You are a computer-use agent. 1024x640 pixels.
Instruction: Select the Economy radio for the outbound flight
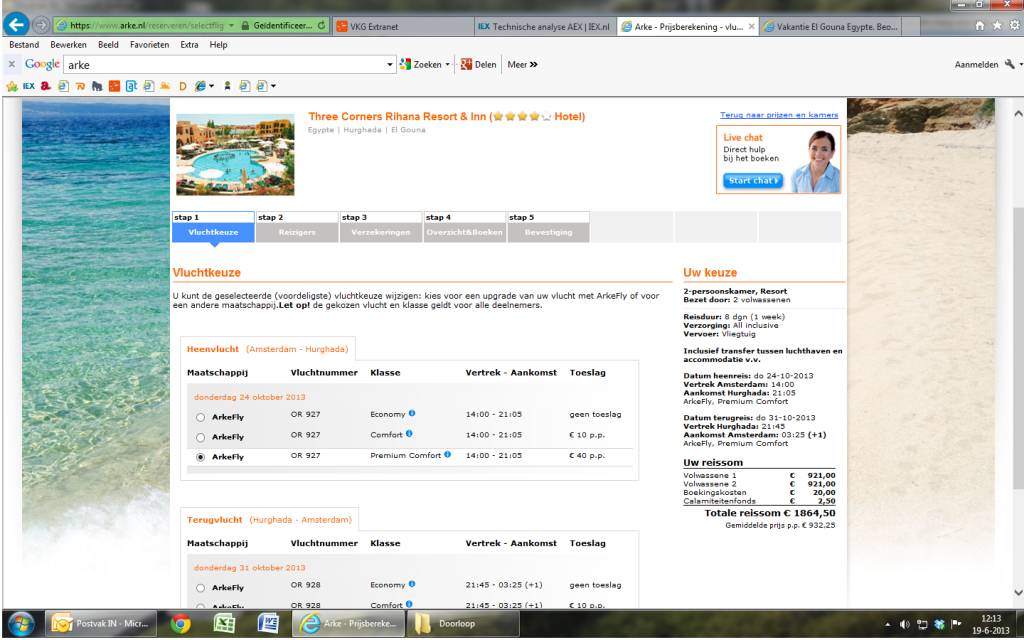click(x=201, y=416)
